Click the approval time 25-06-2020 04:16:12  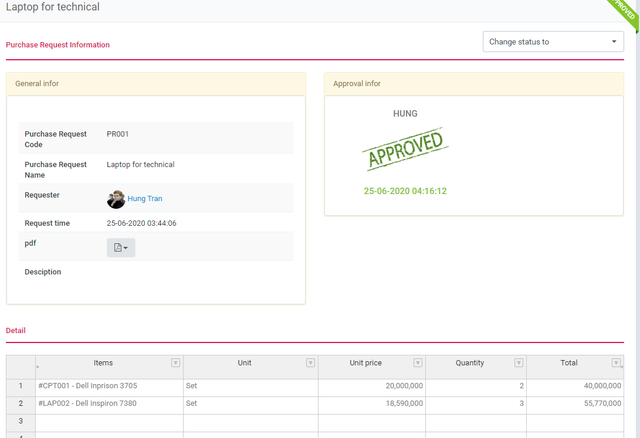[405, 191]
